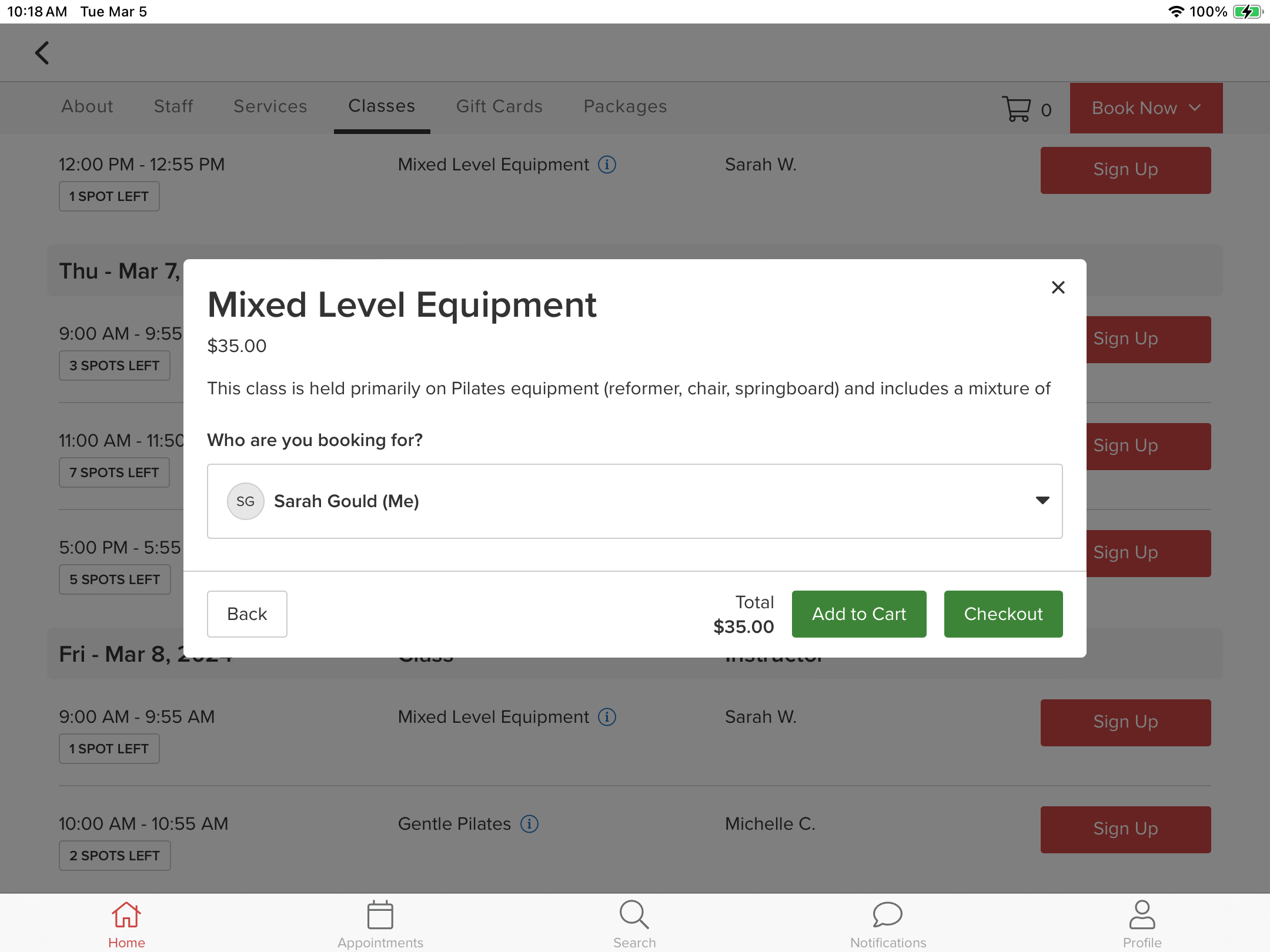Click the Add to Cart button
The image size is (1270, 952).
859,614
